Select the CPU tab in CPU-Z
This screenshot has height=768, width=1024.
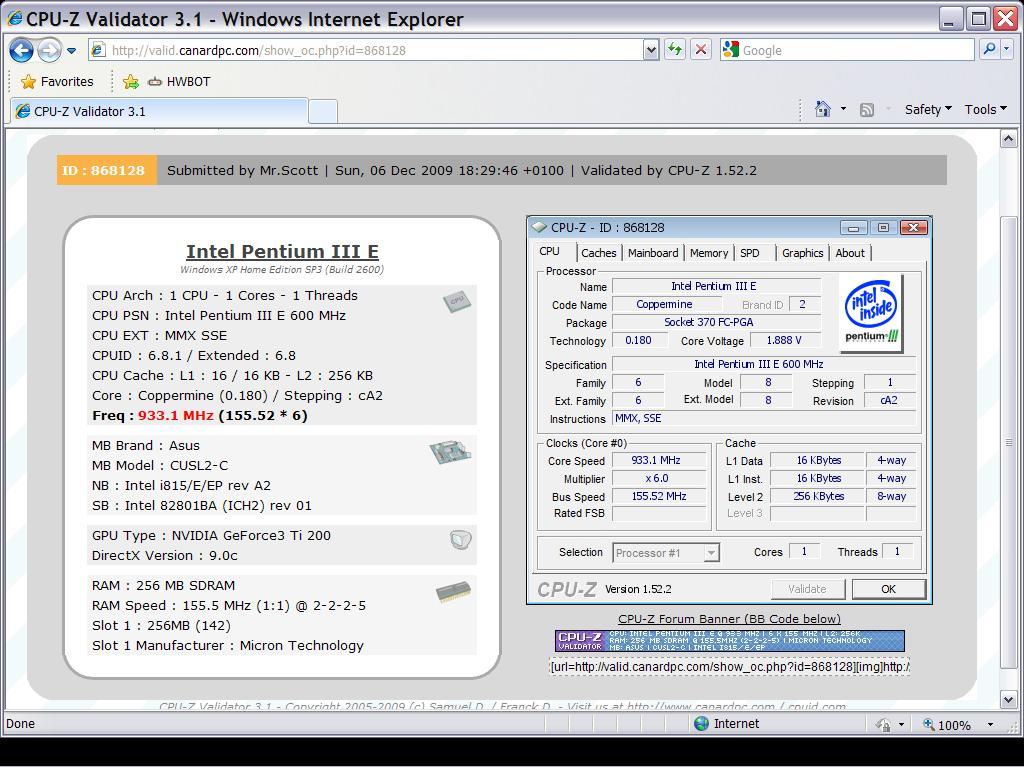(549, 251)
